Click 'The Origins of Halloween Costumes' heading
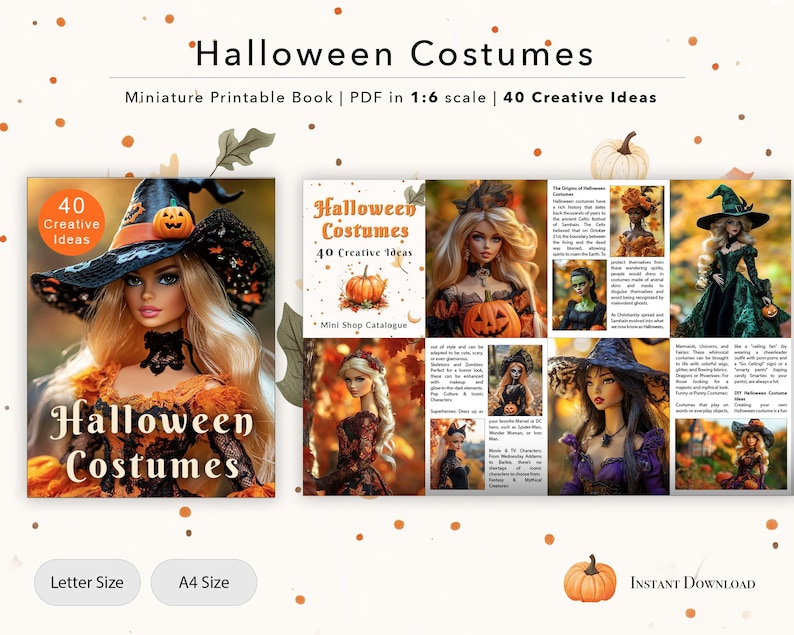Image resolution: width=794 pixels, height=635 pixels. click(x=579, y=191)
